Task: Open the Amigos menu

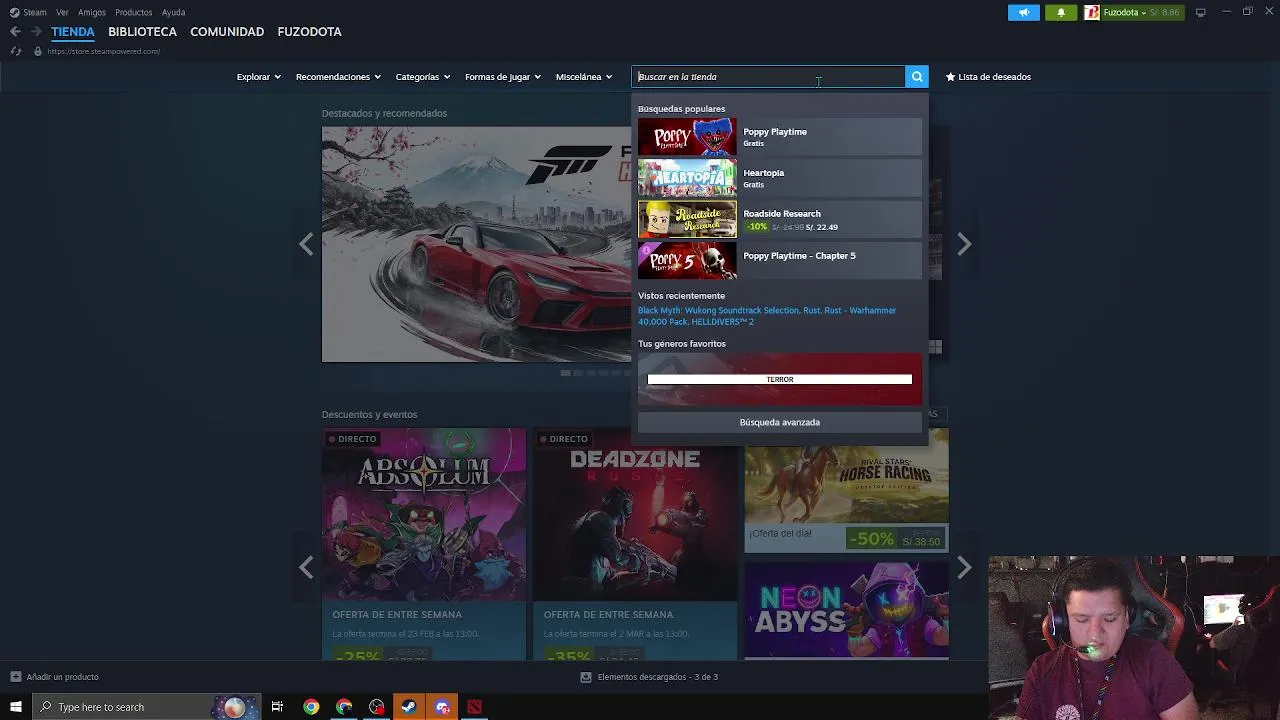Action: pyautogui.click(x=92, y=12)
